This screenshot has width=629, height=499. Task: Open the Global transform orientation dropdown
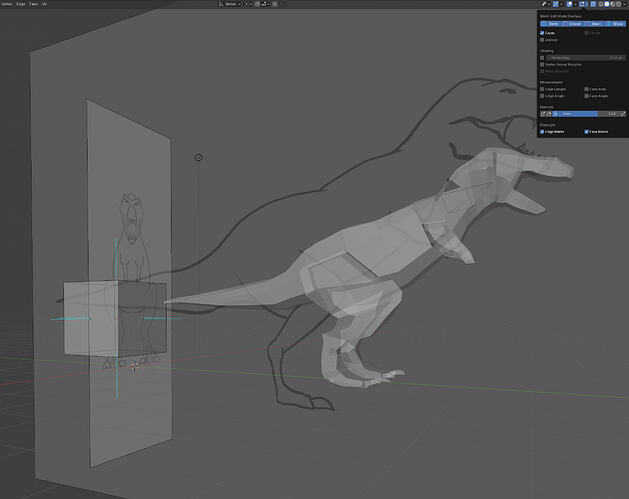click(230, 4)
